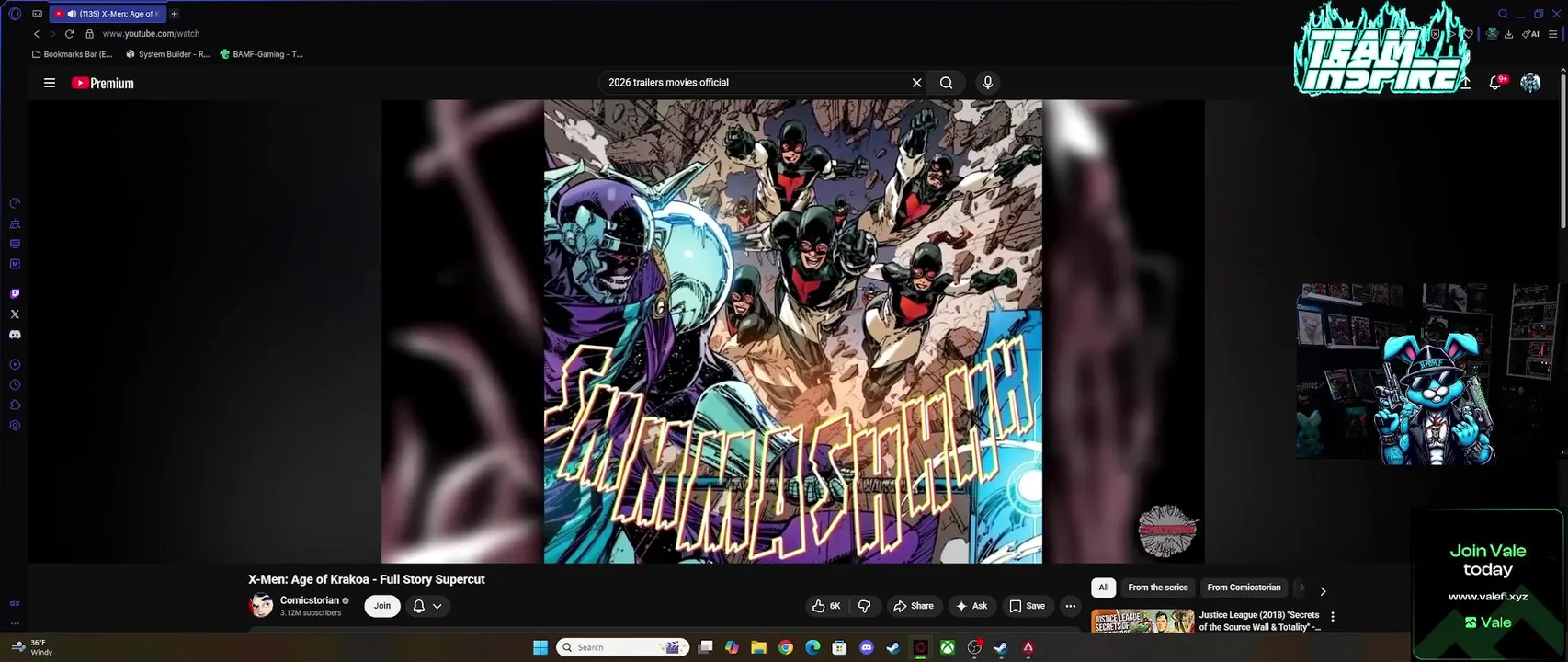Viewport: 1568px width, 662px height.
Task: Launch Google Chrome from the taskbar
Action: click(x=786, y=647)
